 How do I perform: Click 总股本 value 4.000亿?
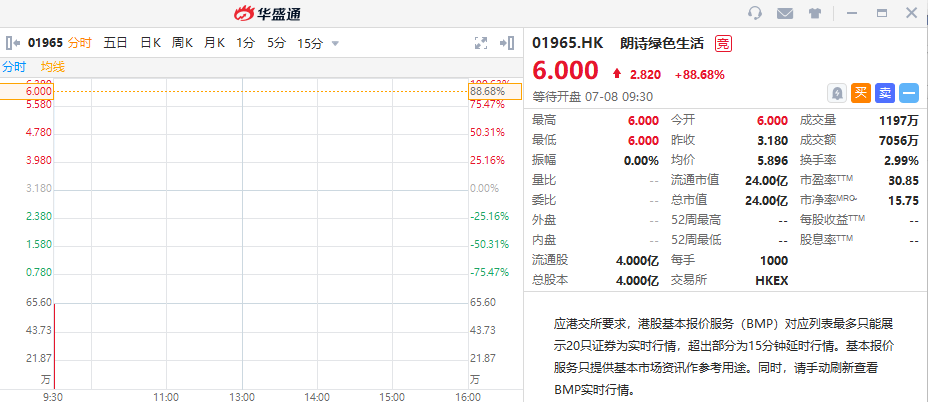pos(637,281)
